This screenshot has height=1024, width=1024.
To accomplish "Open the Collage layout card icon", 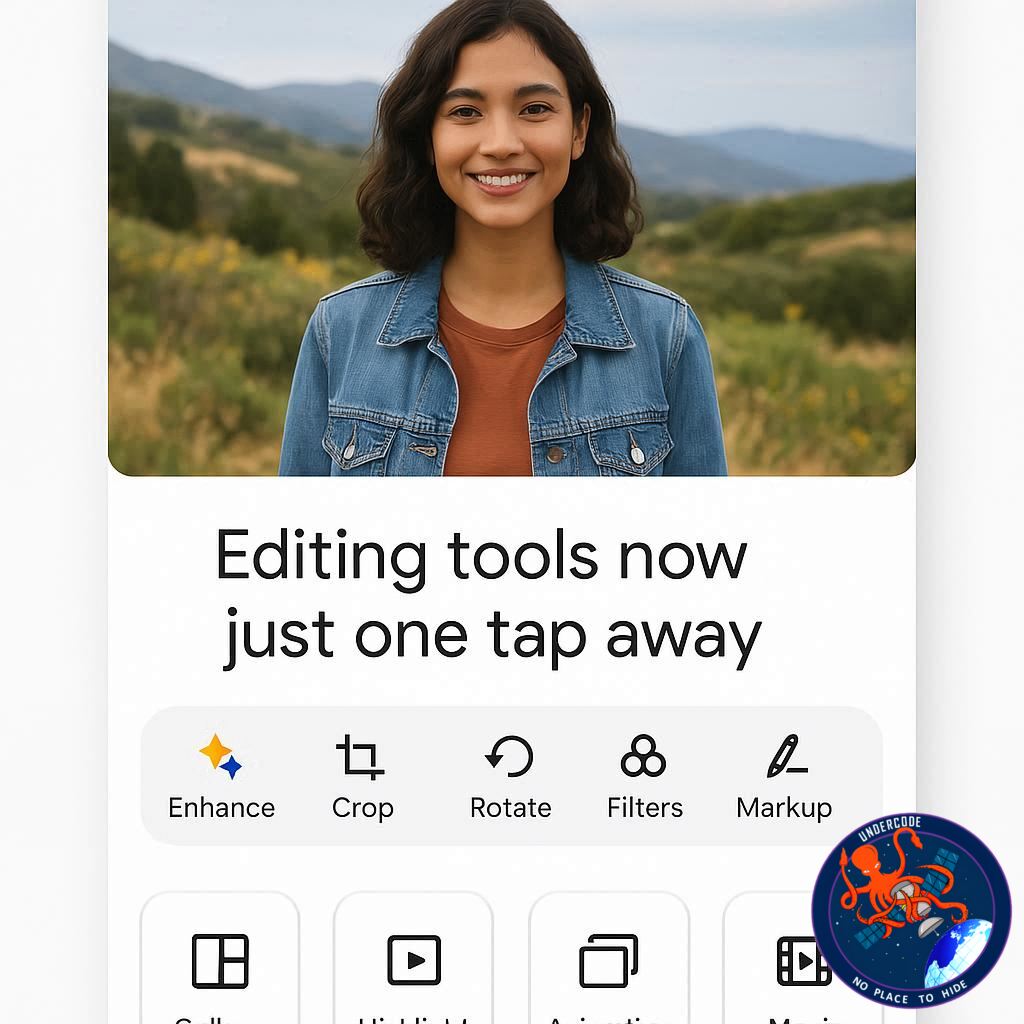I will coord(220,961).
